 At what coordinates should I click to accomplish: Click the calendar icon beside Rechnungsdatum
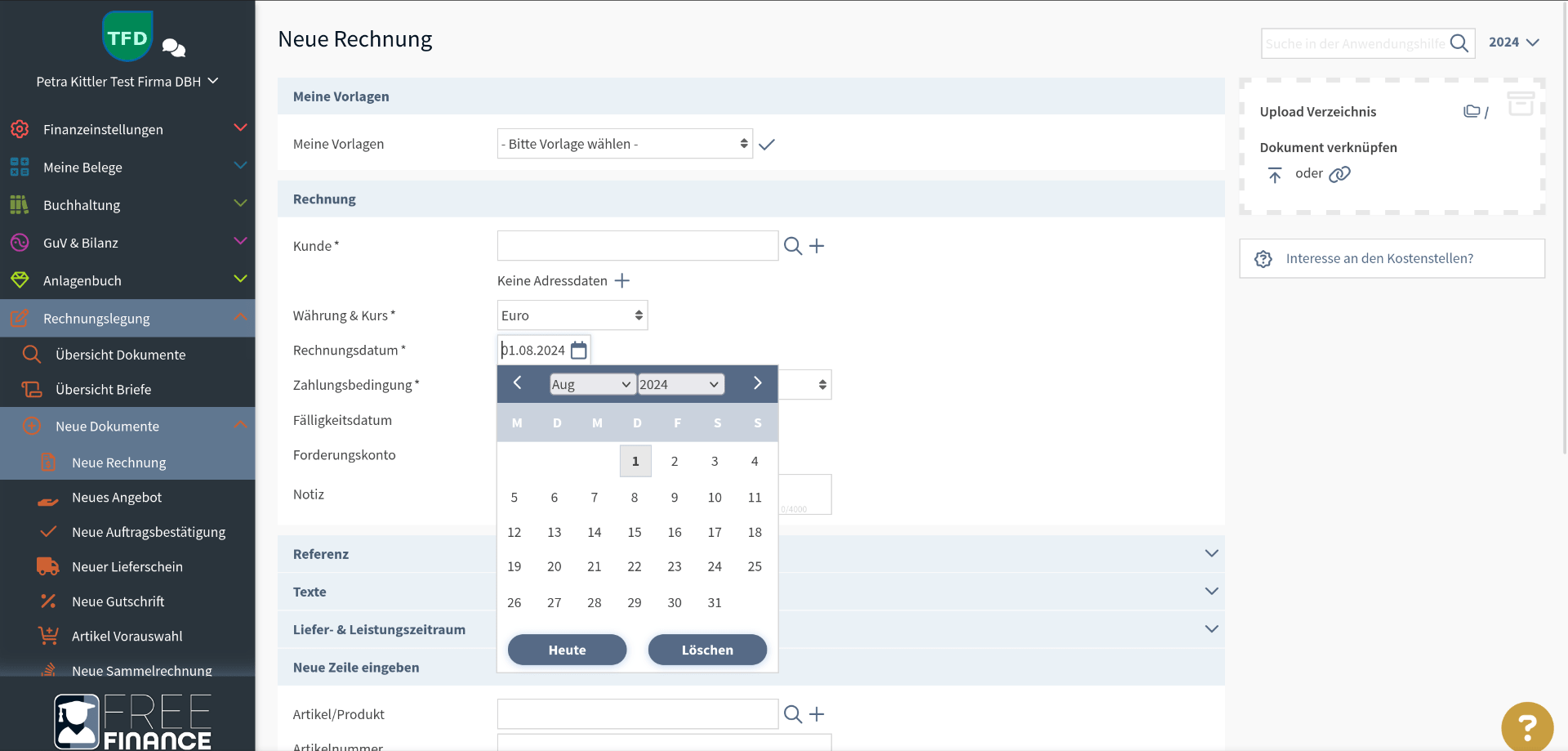tap(578, 351)
